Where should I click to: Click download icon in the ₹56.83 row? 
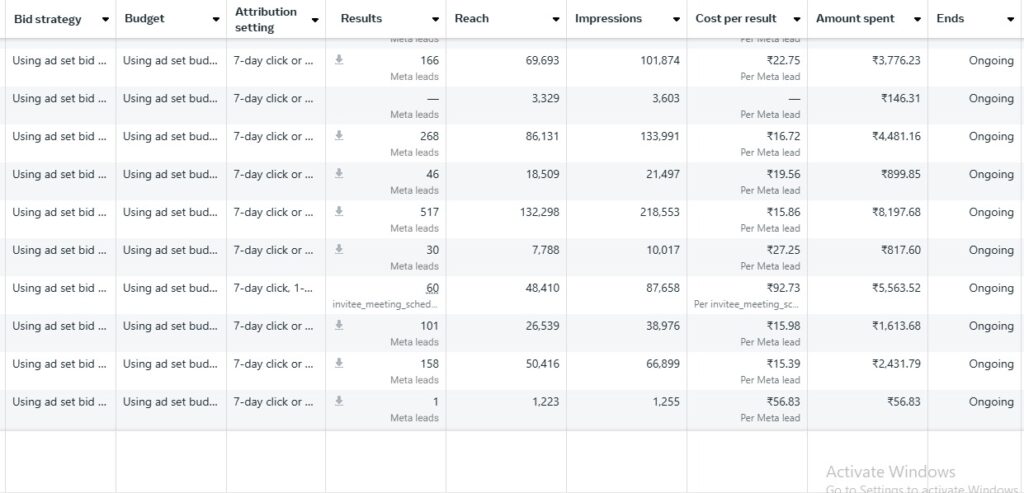coord(339,402)
